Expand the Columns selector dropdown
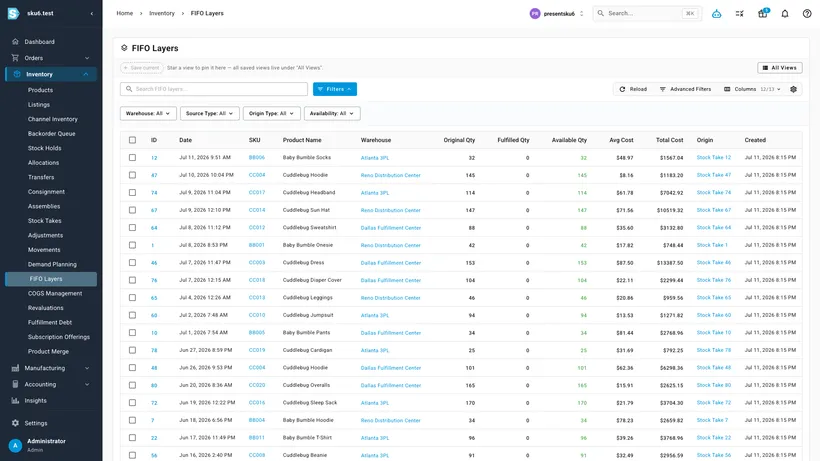The height and width of the screenshot is (461, 820). (752, 89)
